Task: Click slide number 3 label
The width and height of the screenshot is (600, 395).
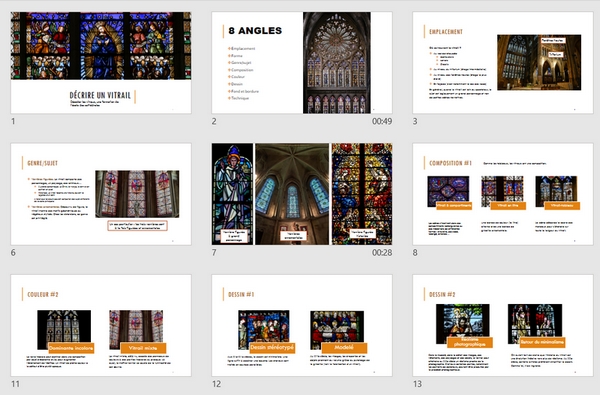Action: click(415, 121)
